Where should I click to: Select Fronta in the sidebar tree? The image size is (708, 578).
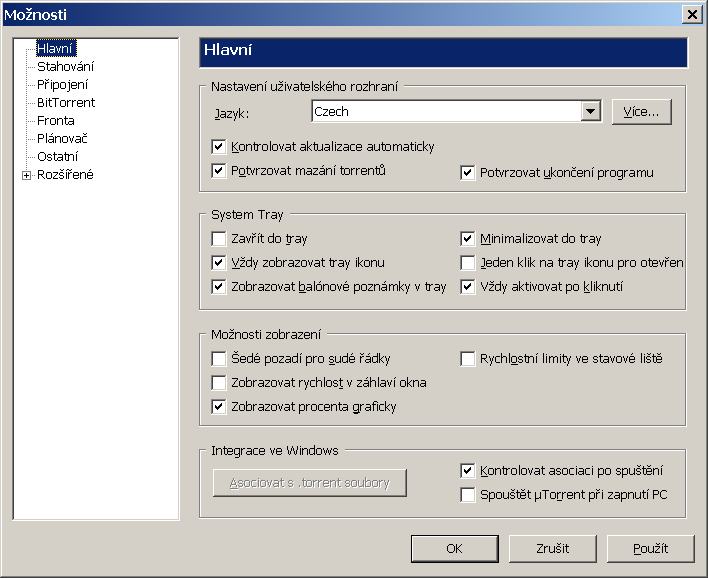pyautogui.click(x=56, y=120)
